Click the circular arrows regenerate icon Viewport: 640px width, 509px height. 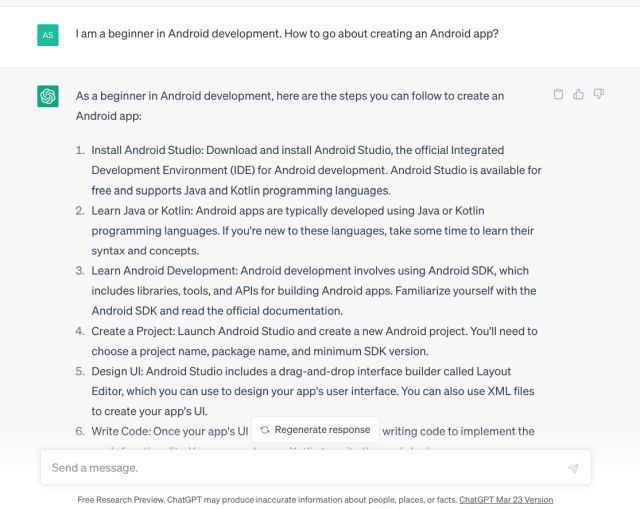[x=264, y=430]
